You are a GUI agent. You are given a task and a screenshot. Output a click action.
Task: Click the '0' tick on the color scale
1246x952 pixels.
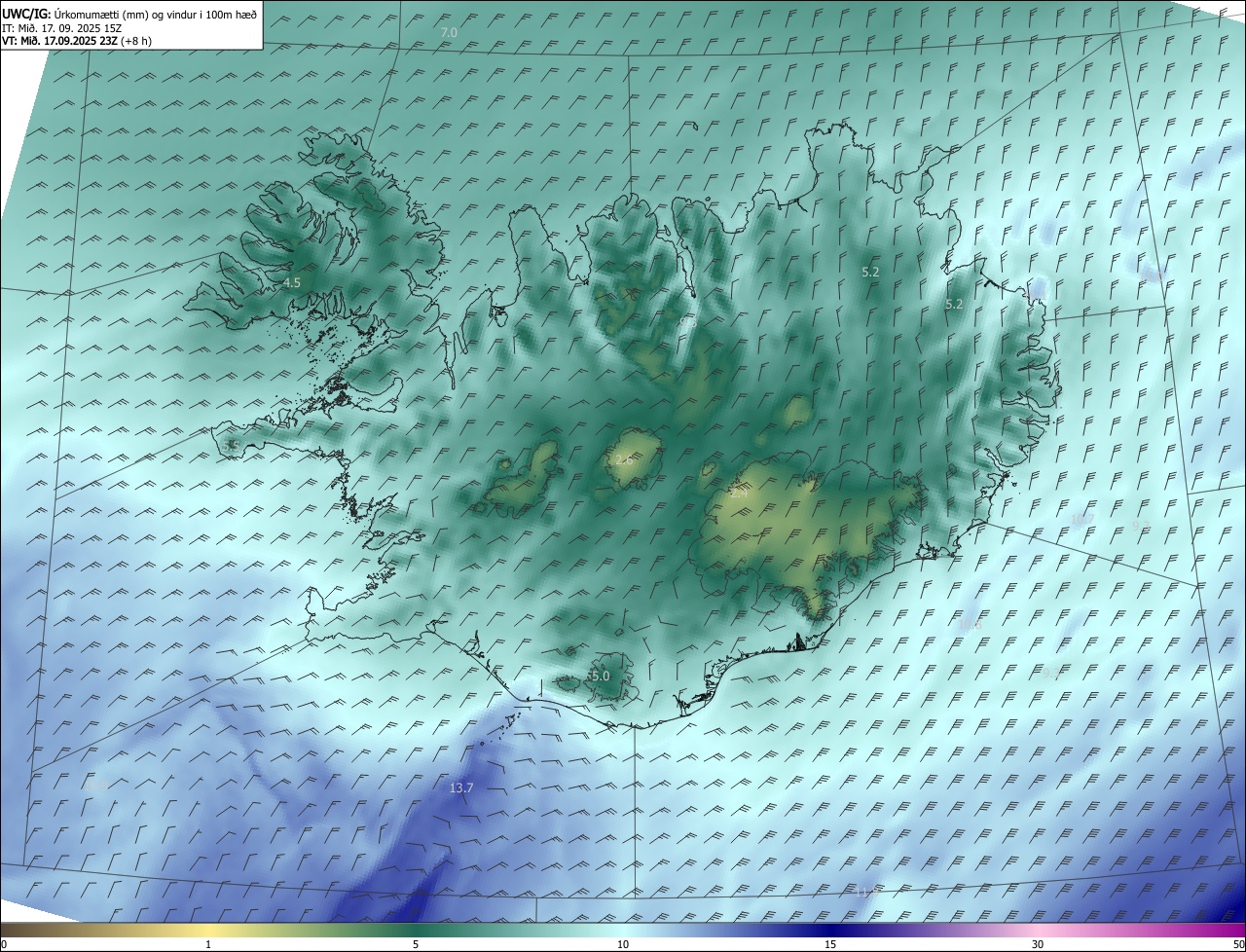4,945
